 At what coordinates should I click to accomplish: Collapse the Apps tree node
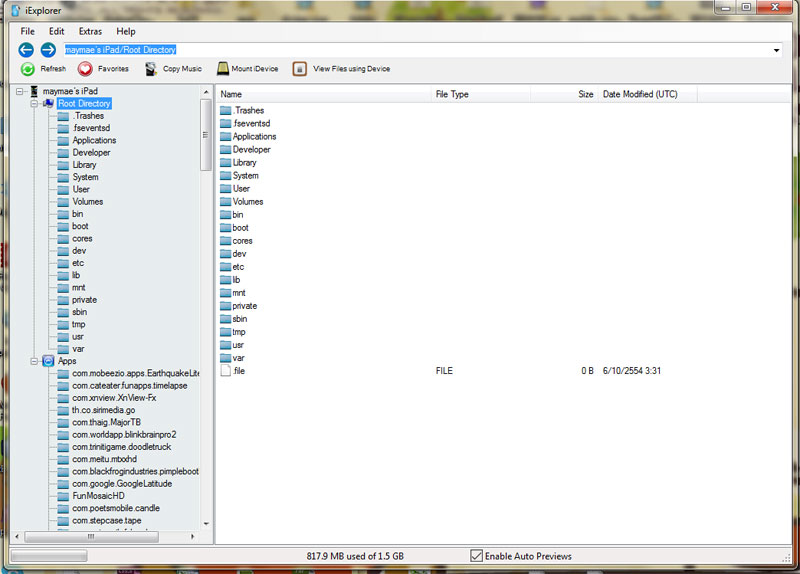click(x=34, y=361)
